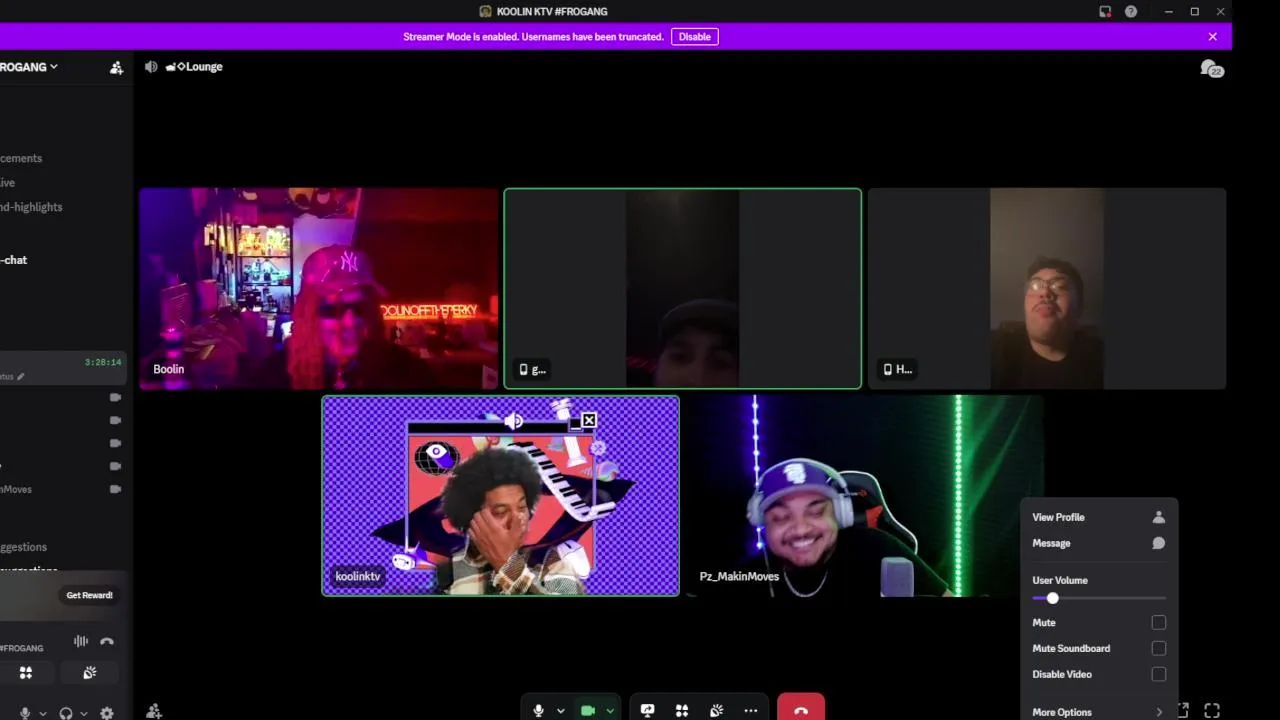Image resolution: width=1280 pixels, height=720 pixels.
Task: Open User Settings gear icon
Action: [x=107, y=713]
